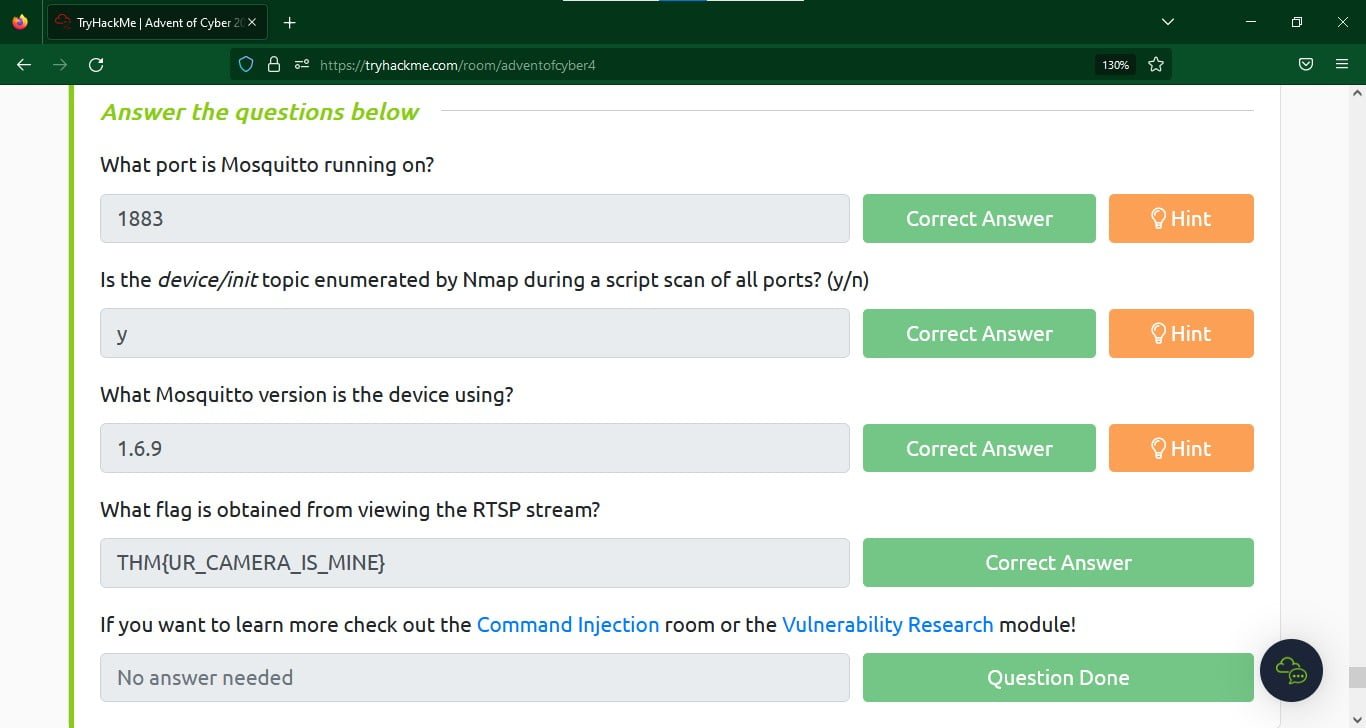Open the cloud chat support bubble
Image resolution: width=1366 pixels, height=728 pixels.
click(1292, 671)
